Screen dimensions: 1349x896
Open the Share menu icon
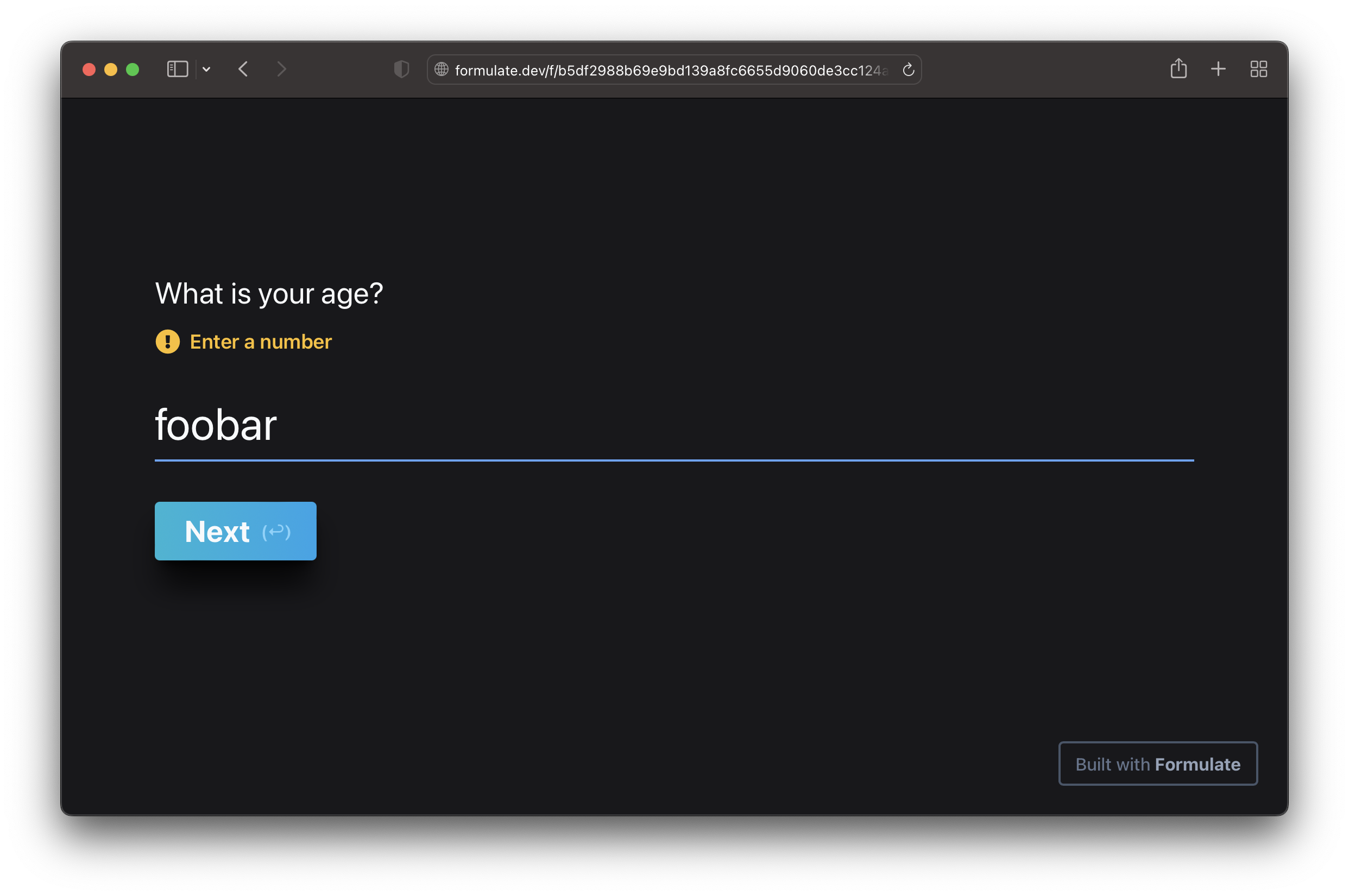pos(1178,68)
